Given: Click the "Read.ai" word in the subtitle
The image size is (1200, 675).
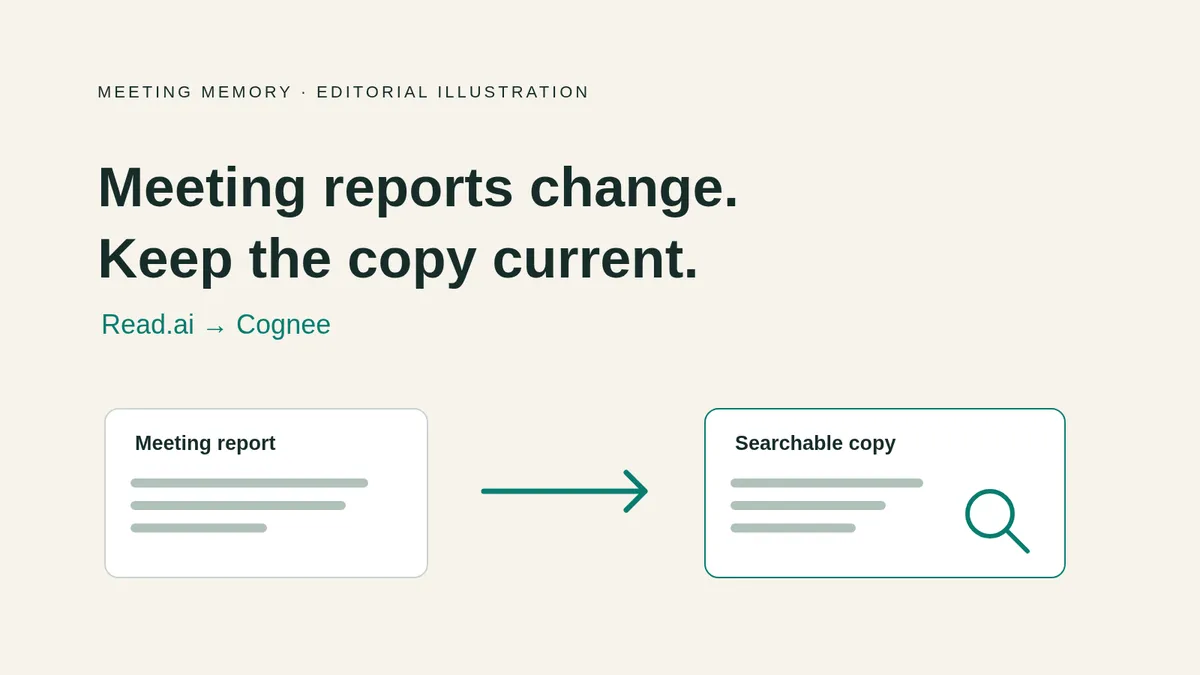Looking at the screenshot, I should 148,325.
